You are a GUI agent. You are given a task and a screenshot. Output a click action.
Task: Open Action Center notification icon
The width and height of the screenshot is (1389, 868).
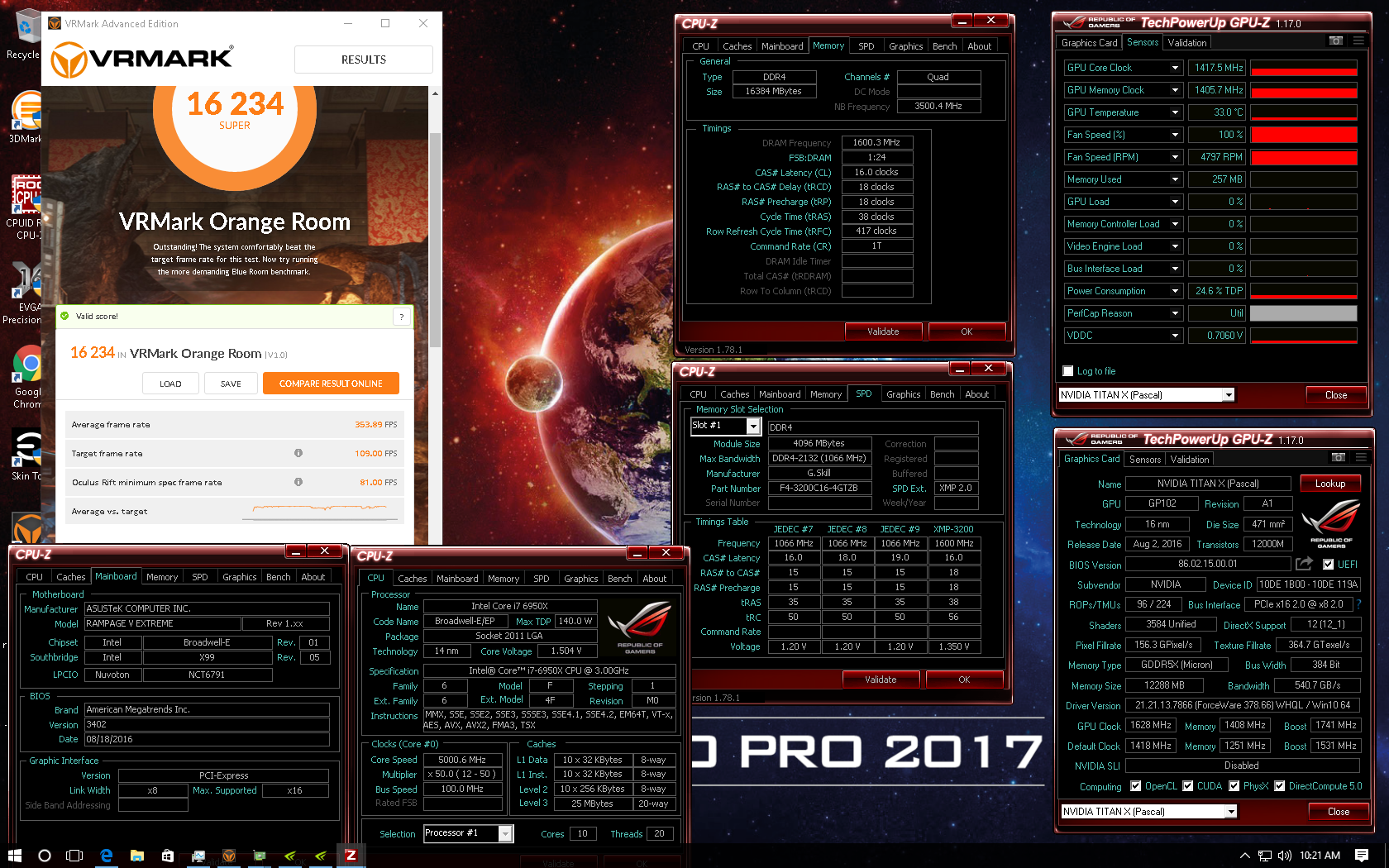click(1362, 856)
